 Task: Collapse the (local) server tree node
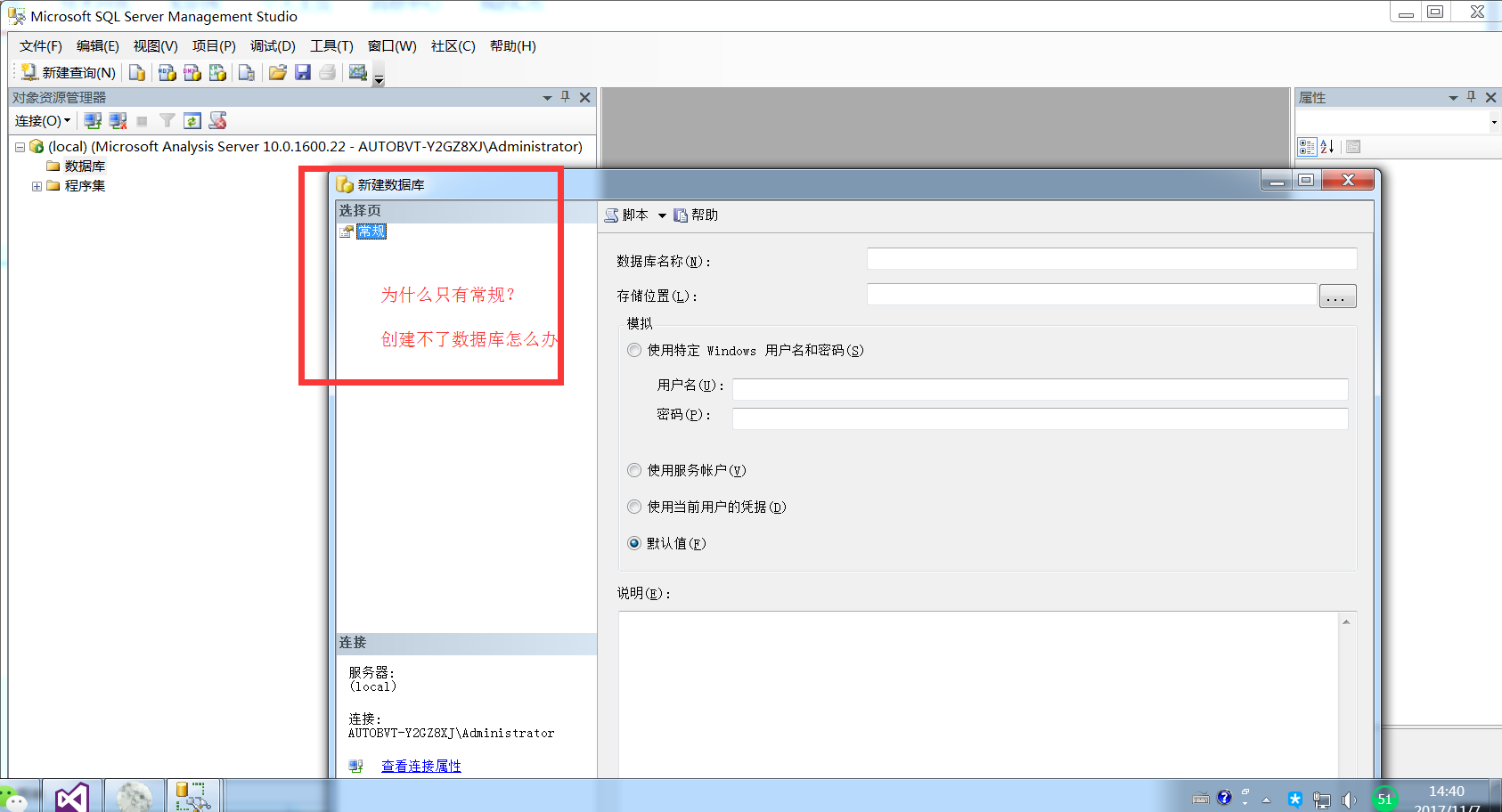click(20, 147)
